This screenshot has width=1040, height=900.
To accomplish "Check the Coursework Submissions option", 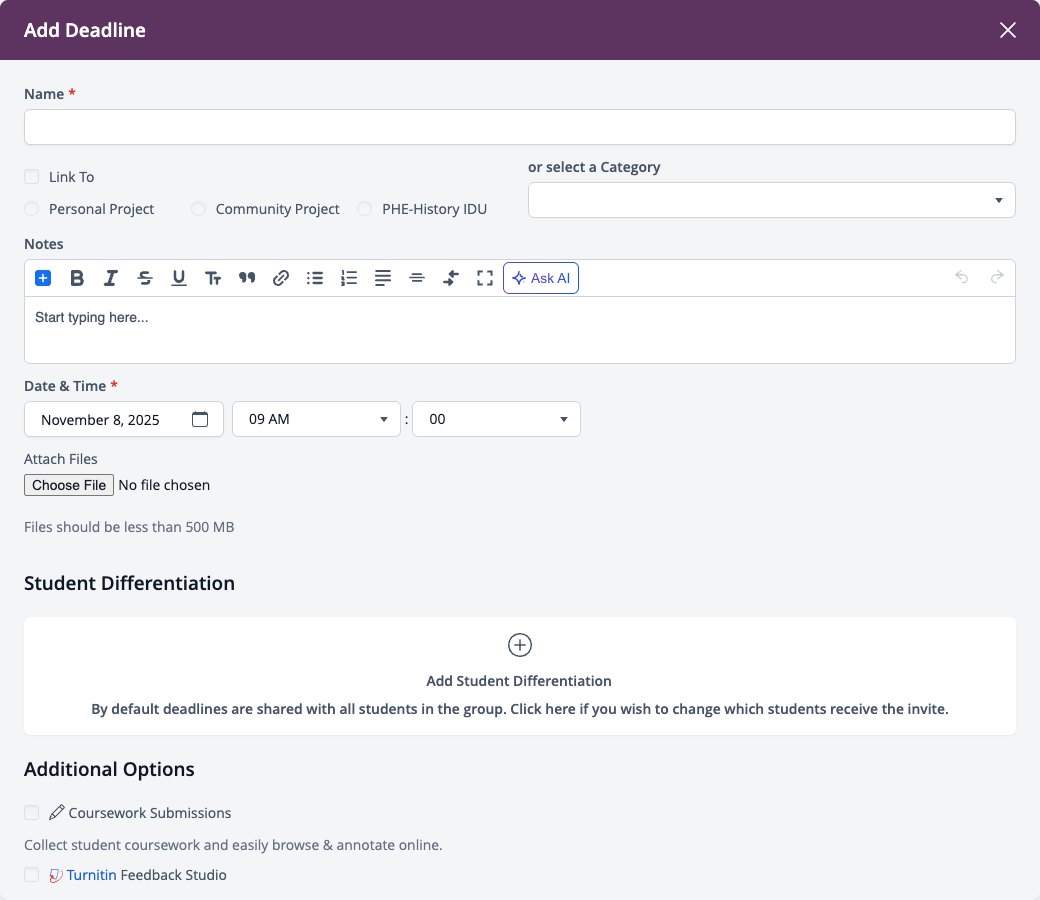I will click(31, 812).
